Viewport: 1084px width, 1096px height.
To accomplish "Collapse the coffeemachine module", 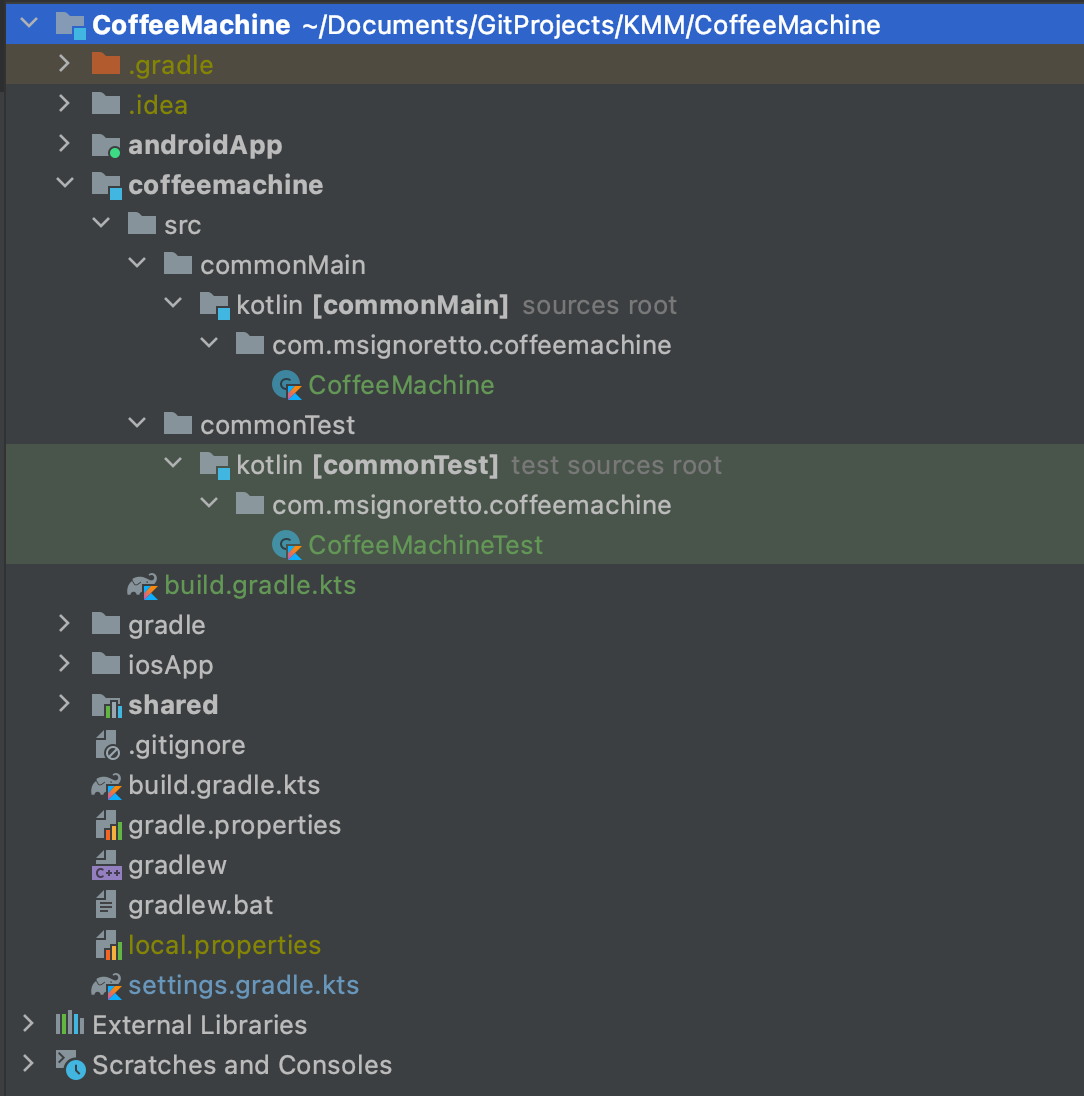I will pos(65,184).
